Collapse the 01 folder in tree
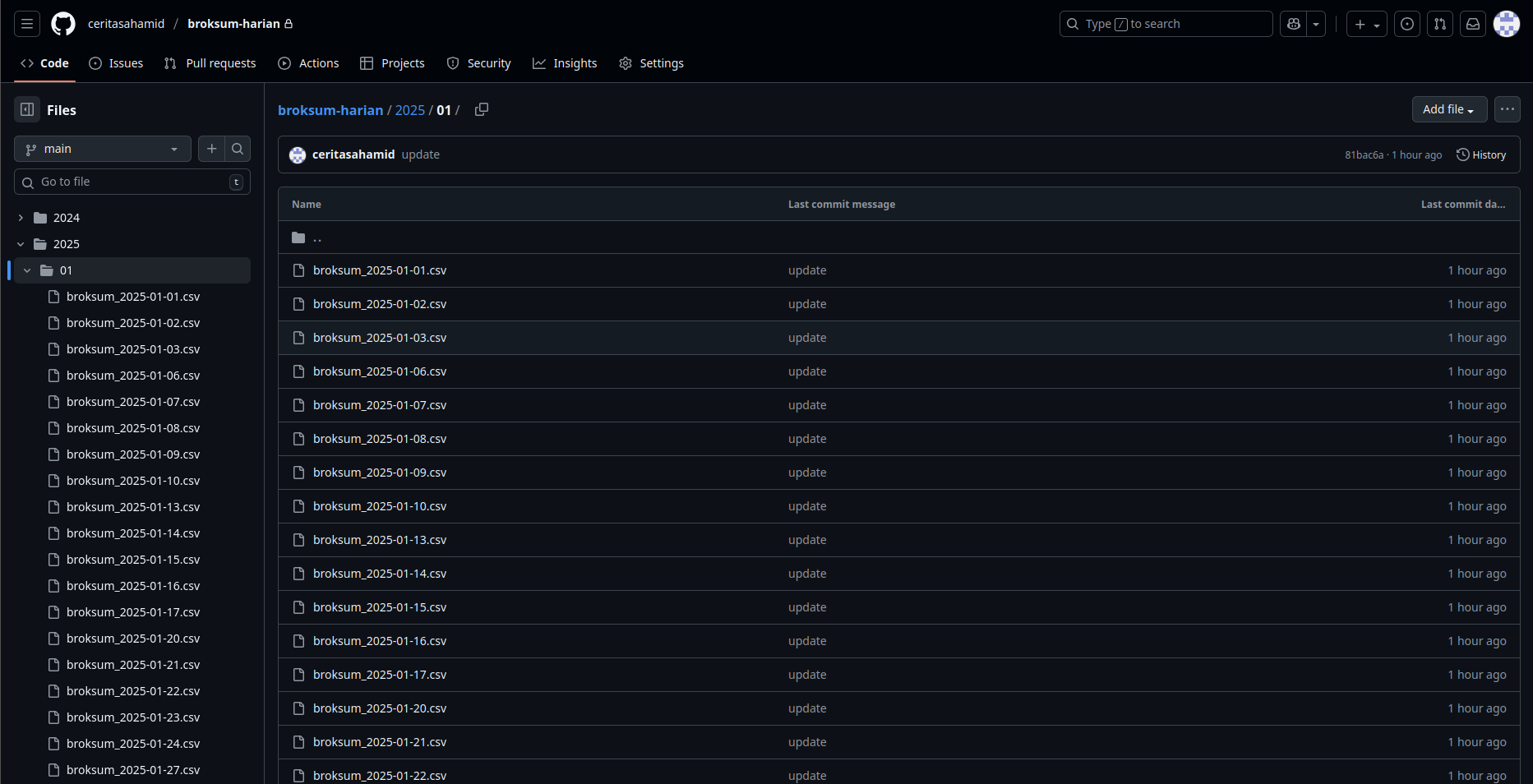 pos(27,270)
